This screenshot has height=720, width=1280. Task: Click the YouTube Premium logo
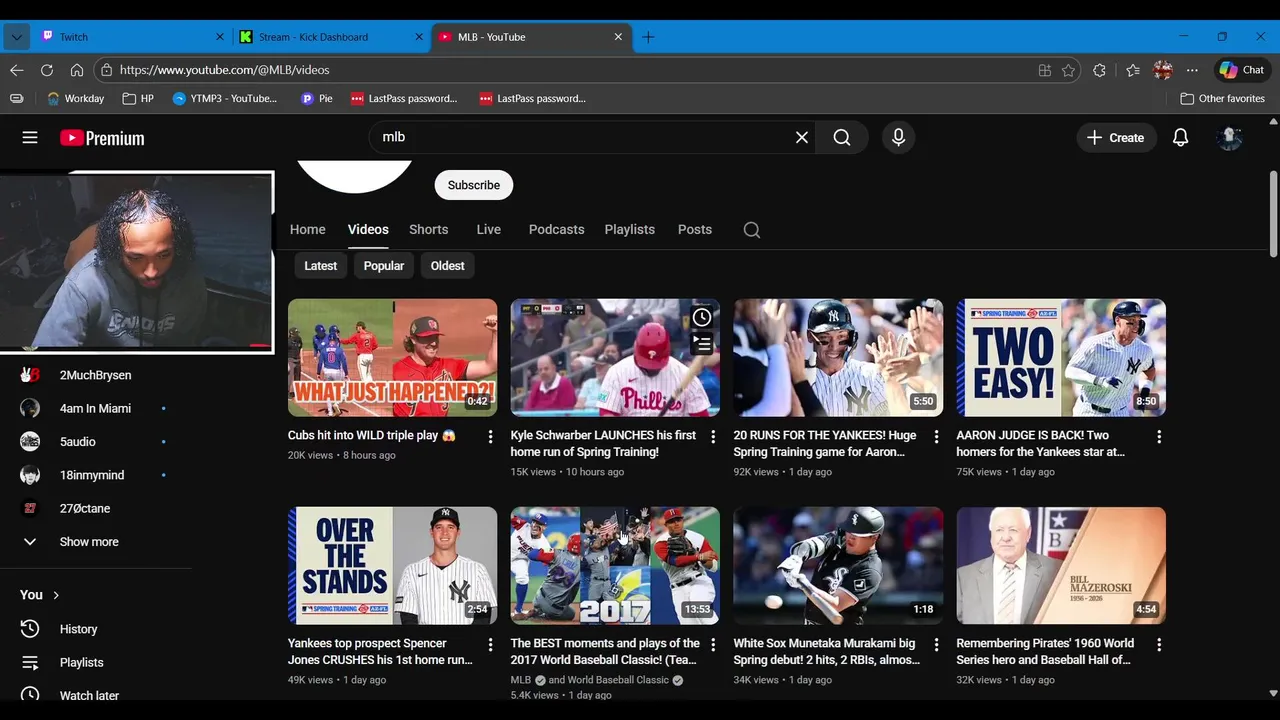tap(102, 138)
